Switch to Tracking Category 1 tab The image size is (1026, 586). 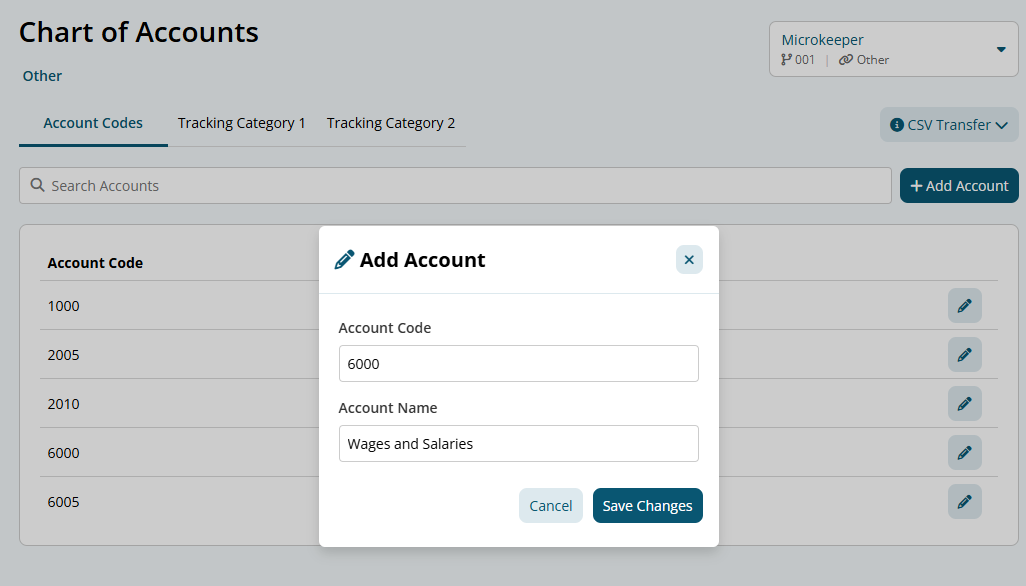[242, 123]
